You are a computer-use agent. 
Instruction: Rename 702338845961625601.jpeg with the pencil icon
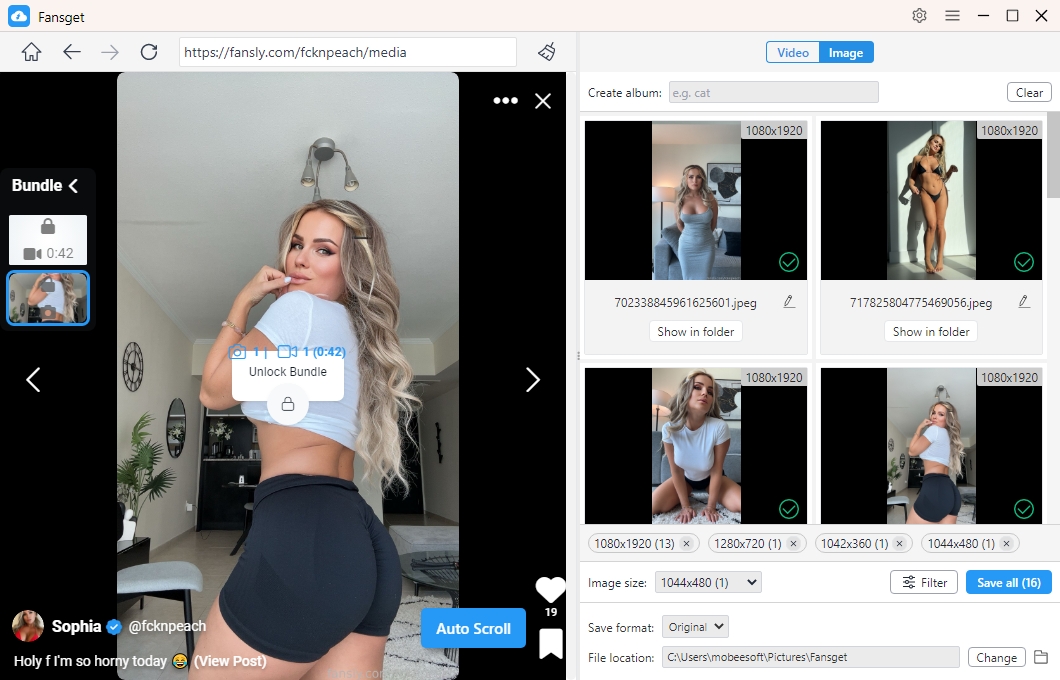click(x=789, y=302)
